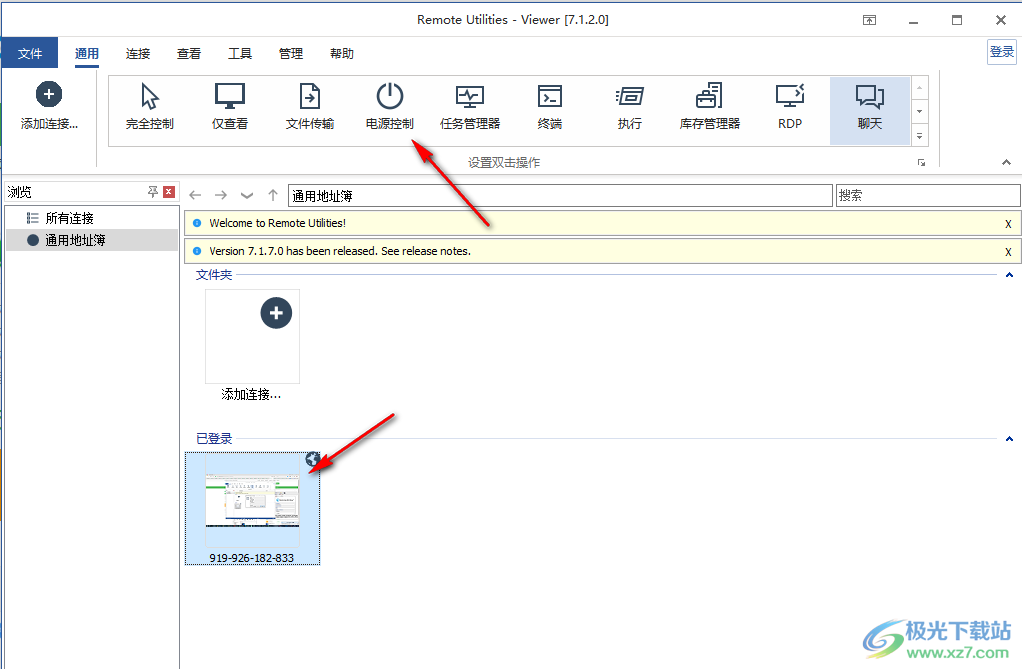
Task: Dismiss the Version 7.1.7.0 released notice
Action: click(x=1008, y=252)
